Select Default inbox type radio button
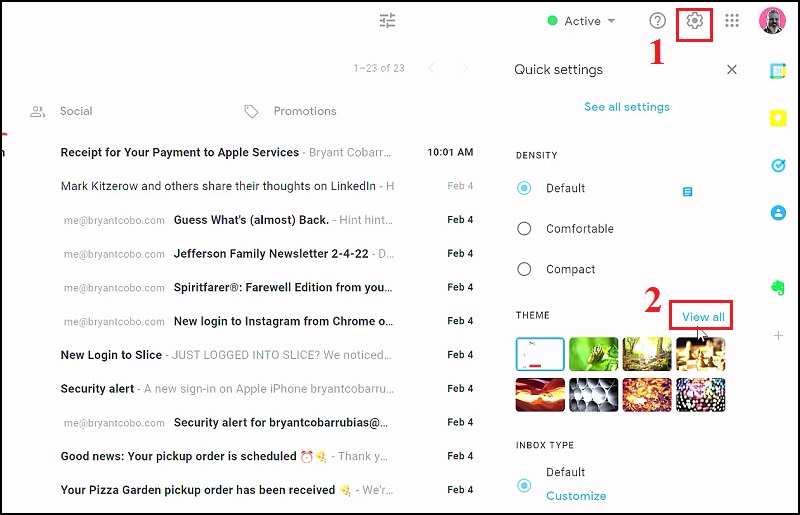This screenshot has height=515, width=800. click(x=524, y=485)
